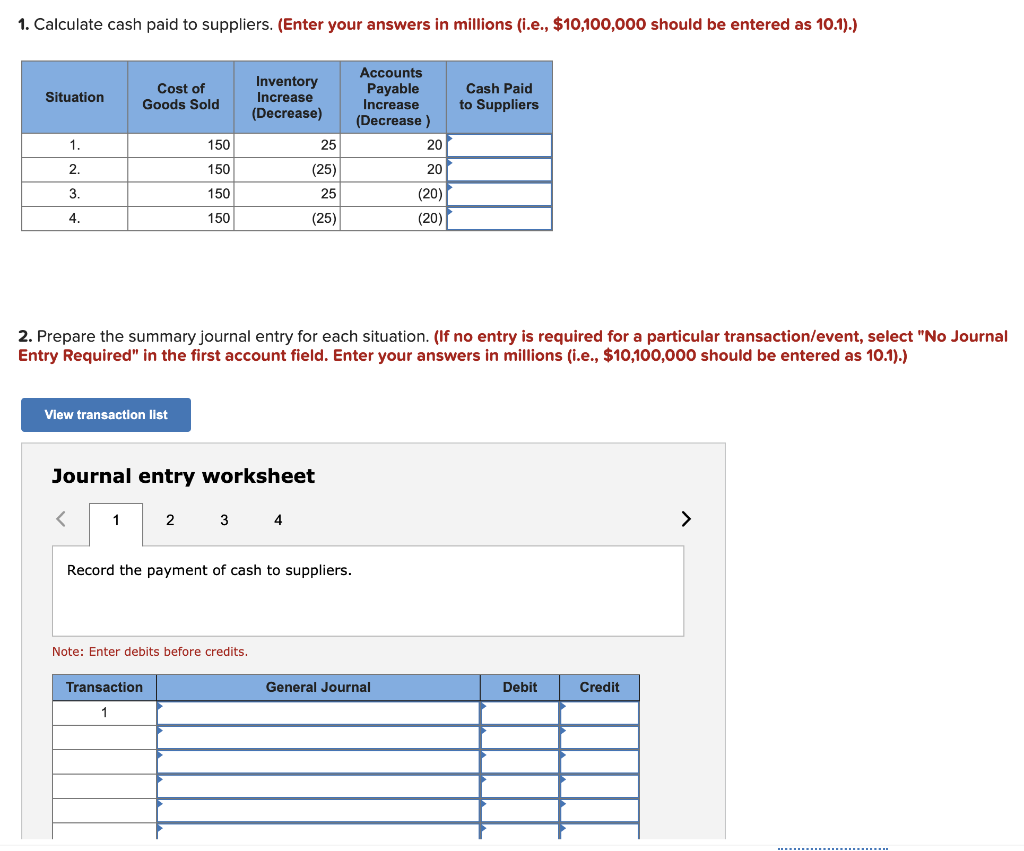
Task: Select the second row Debit amount cell
Action: [x=519, y=737]
